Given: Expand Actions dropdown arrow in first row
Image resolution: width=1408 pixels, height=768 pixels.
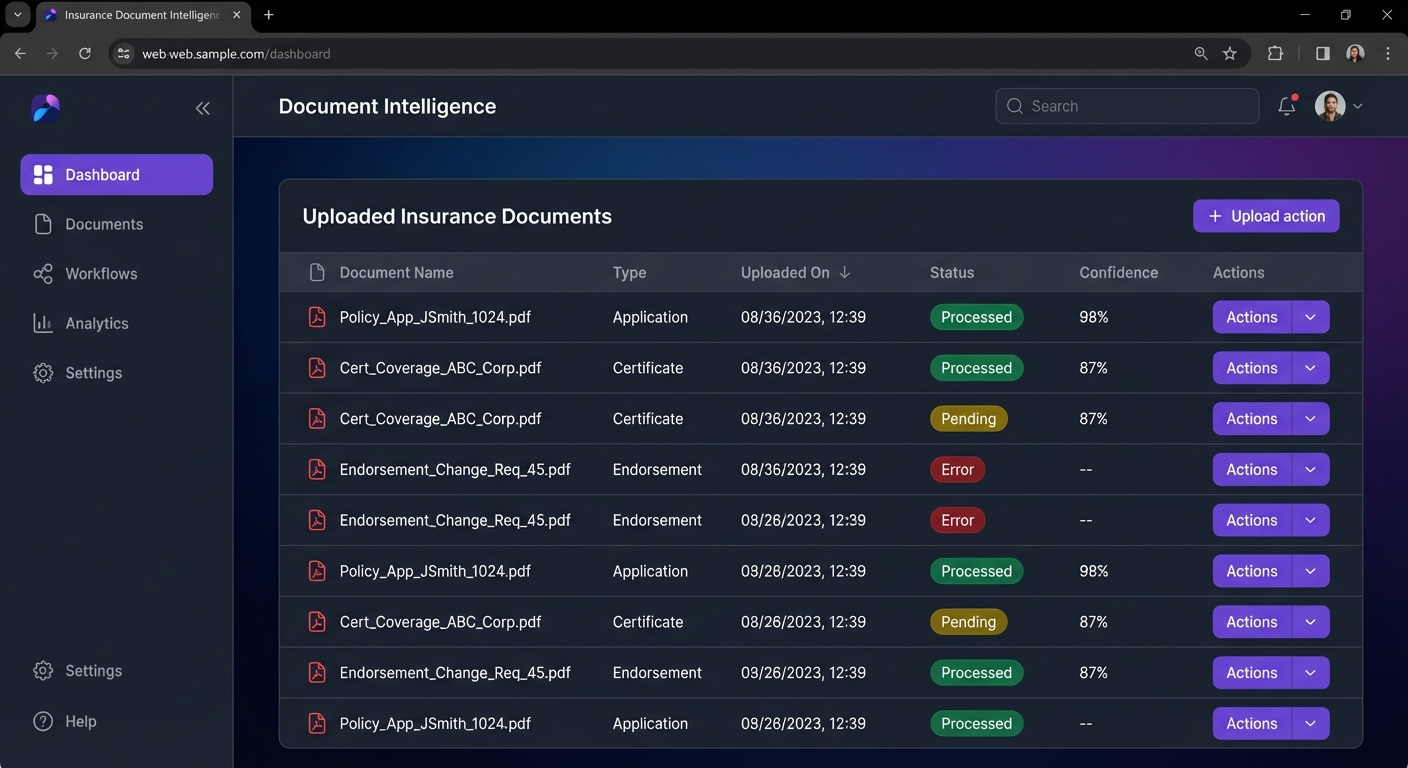Looking at the screenshot, I should click(x=1310, y=317).
